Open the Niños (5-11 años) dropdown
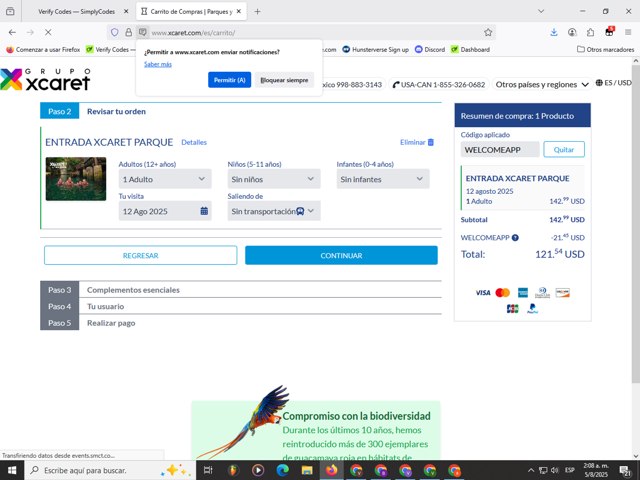640x480 pixels. 274,179
